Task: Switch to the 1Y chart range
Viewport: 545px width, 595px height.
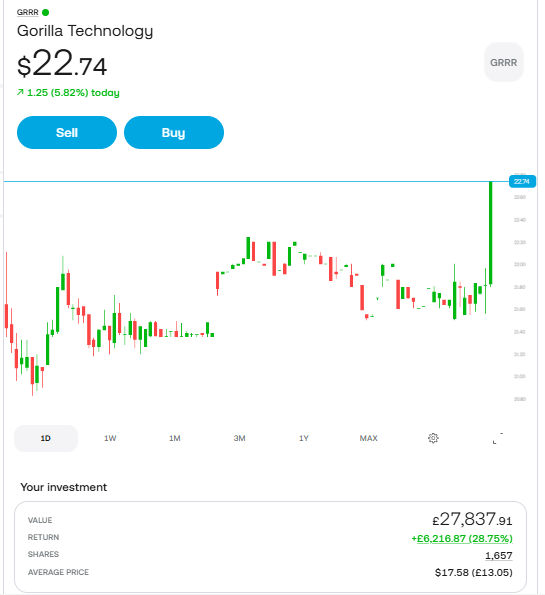Action: click(x=304, y=438)
